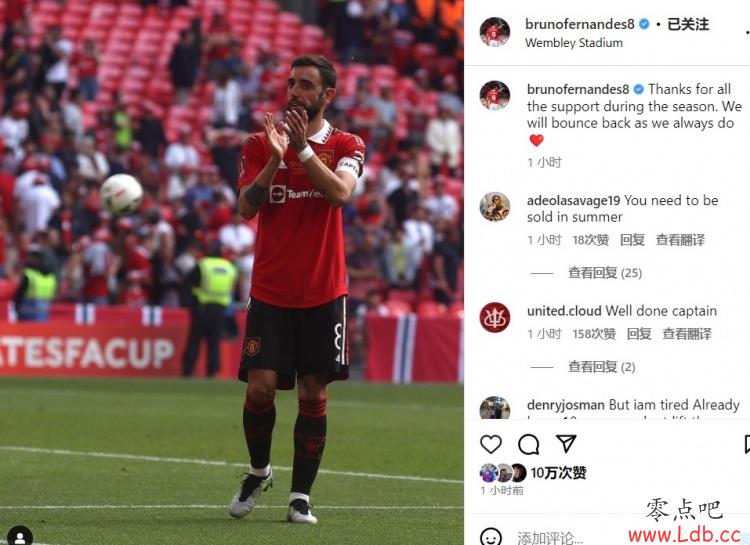Open emoji picker in comment box

click(491, 537)
